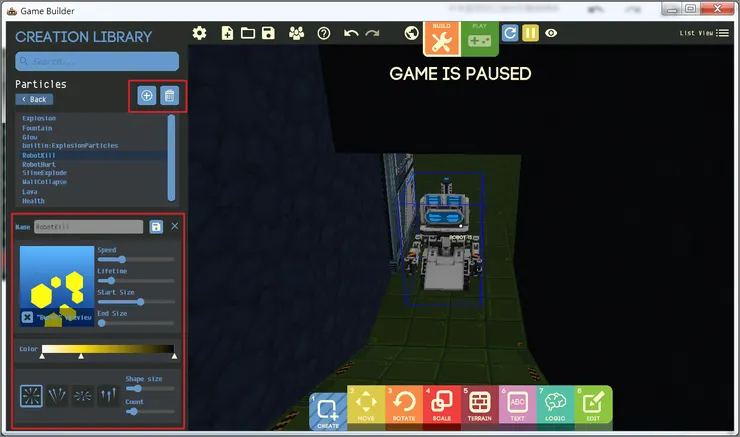Open the settings gear in top toolbar

tap(199, 33)
